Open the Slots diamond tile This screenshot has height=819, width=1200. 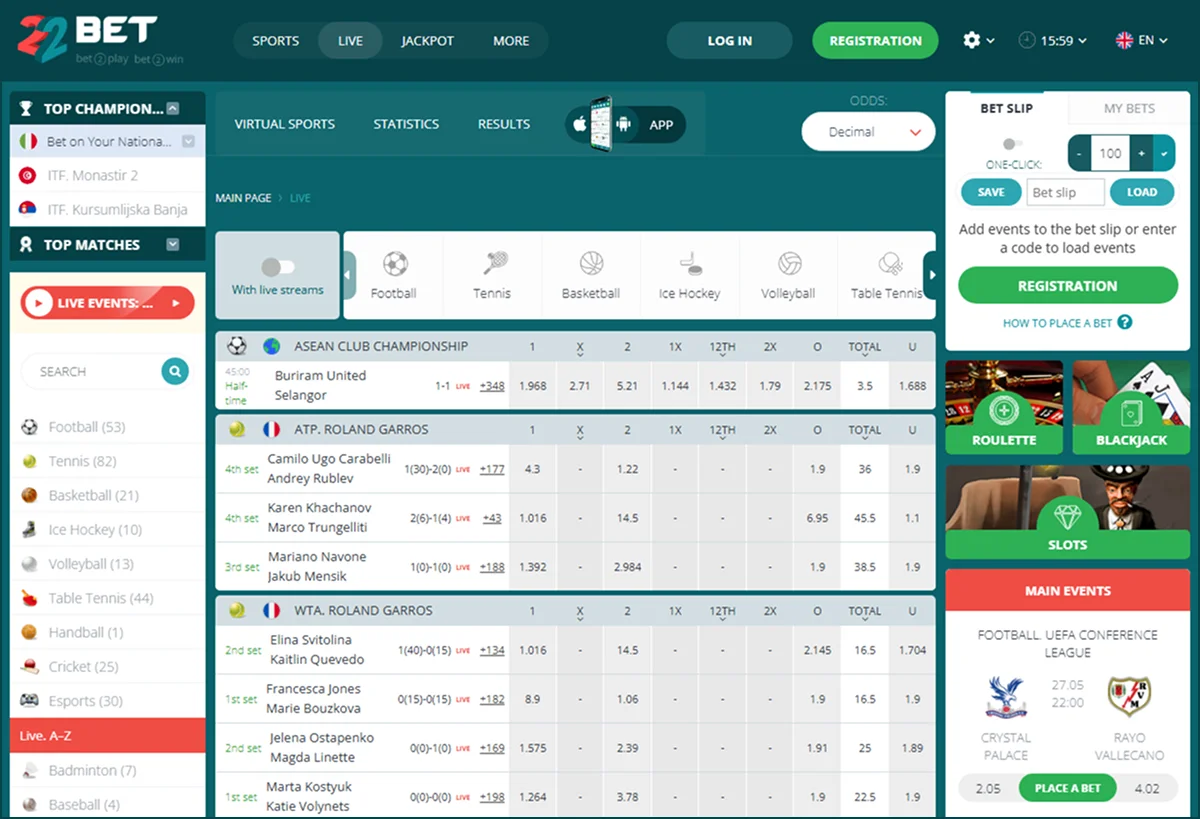point(1068,512)
